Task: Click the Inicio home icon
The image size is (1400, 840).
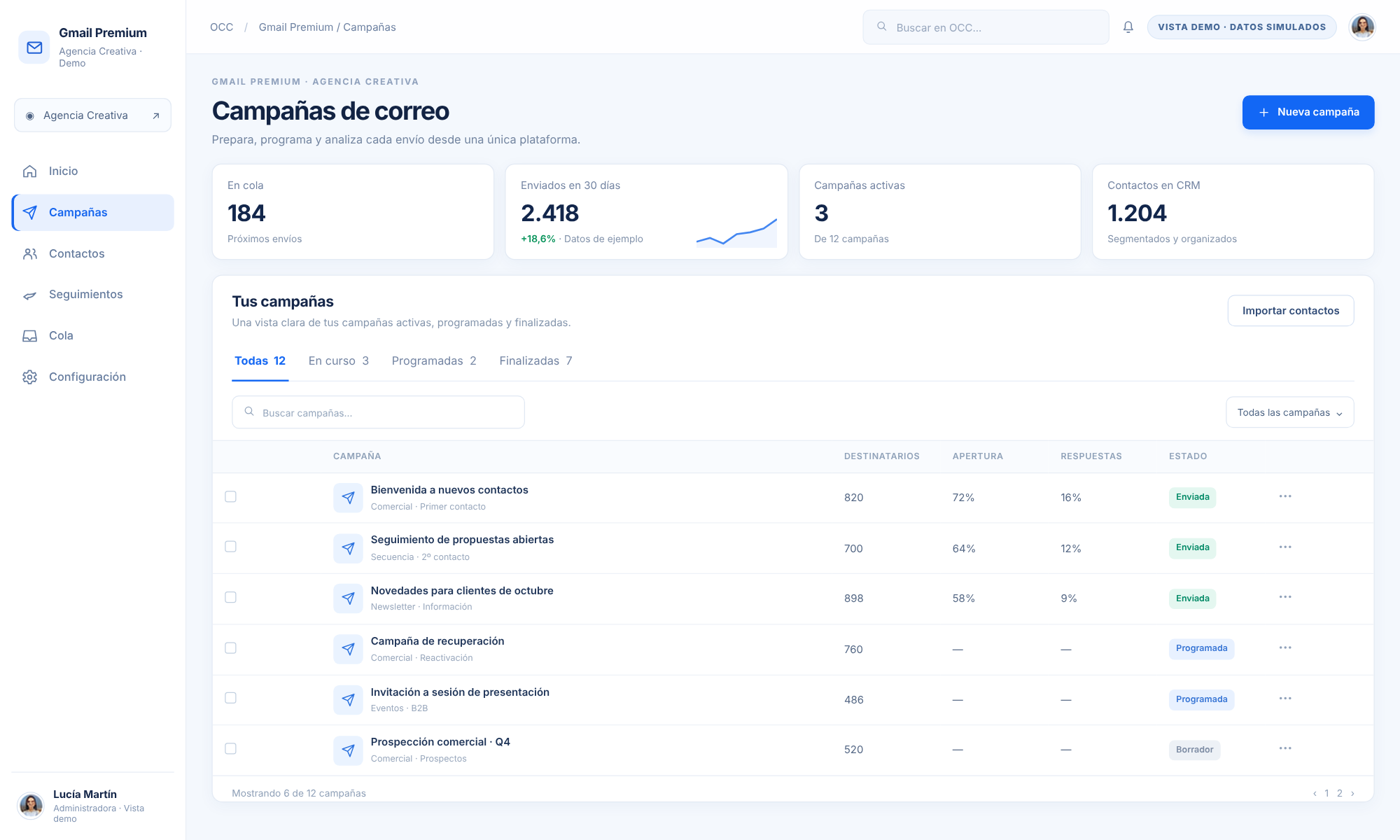Action: [29, 171]
